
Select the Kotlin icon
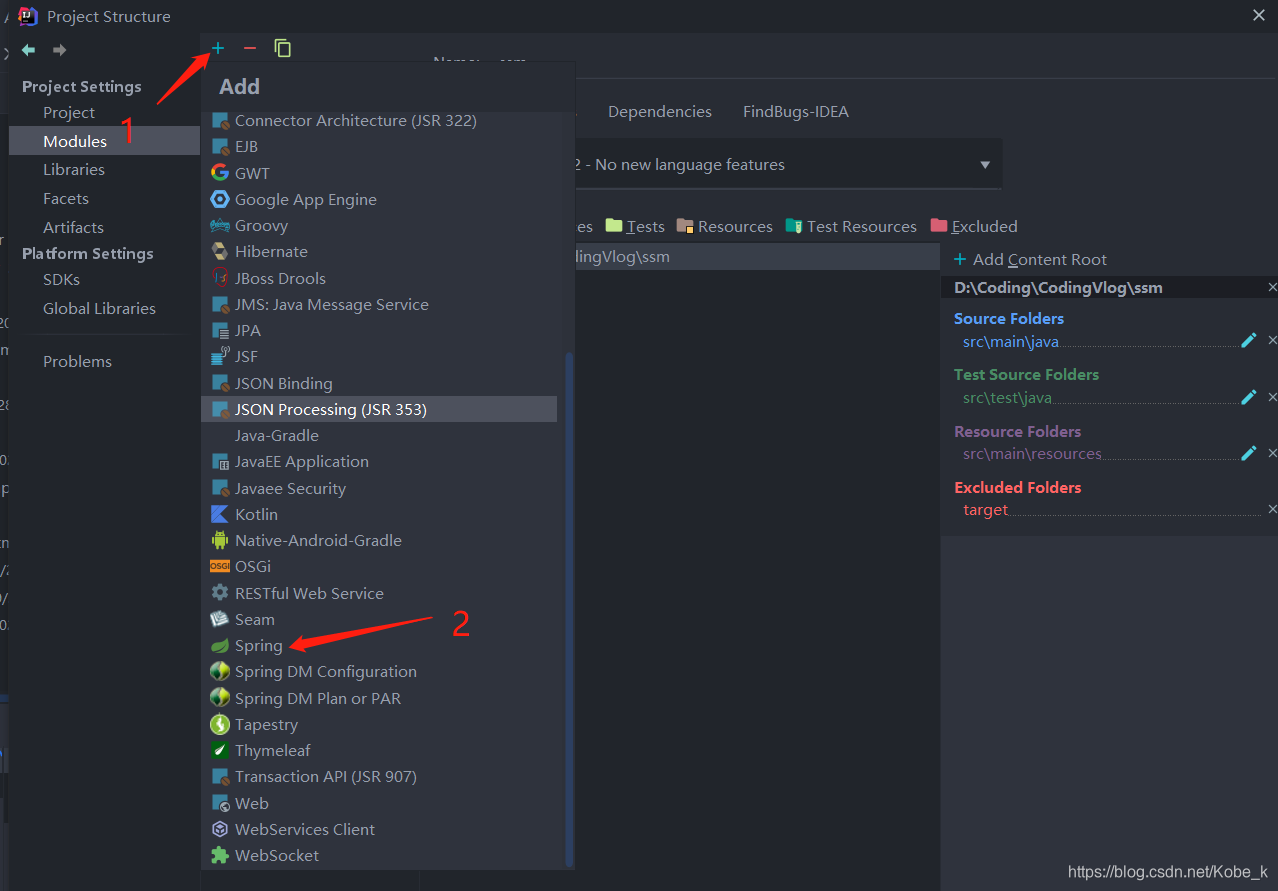(220, 514)
